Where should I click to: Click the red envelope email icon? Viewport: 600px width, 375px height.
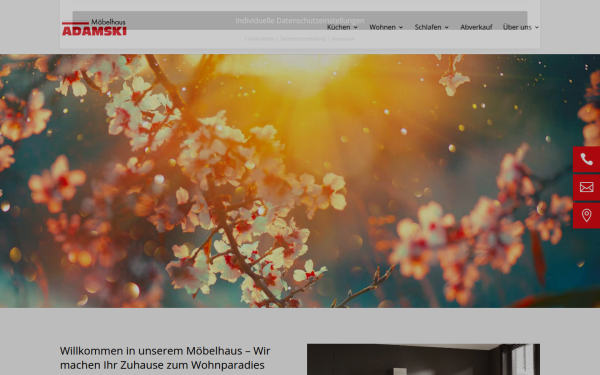click(586, 187)
